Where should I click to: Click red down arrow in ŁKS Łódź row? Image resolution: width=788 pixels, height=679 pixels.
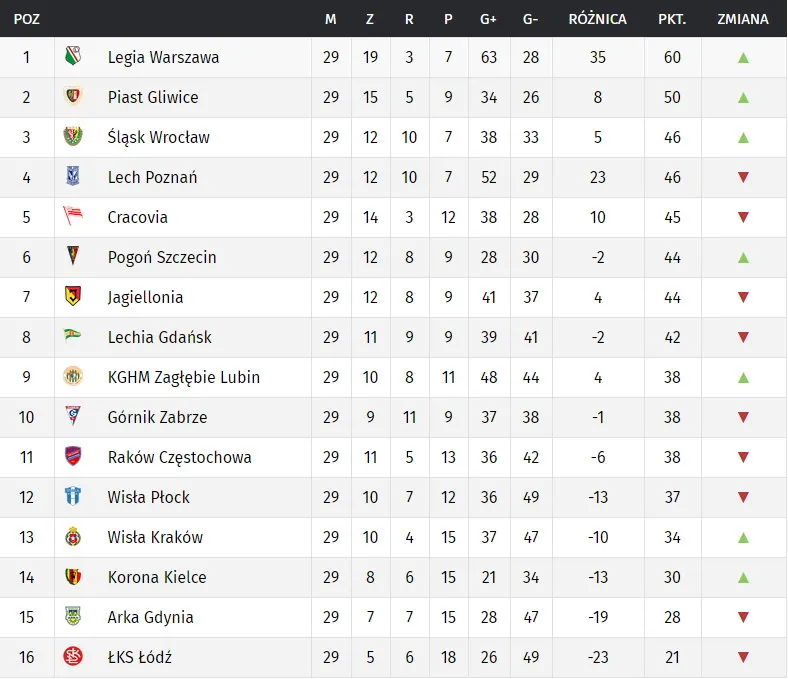(x=743, y=657)
